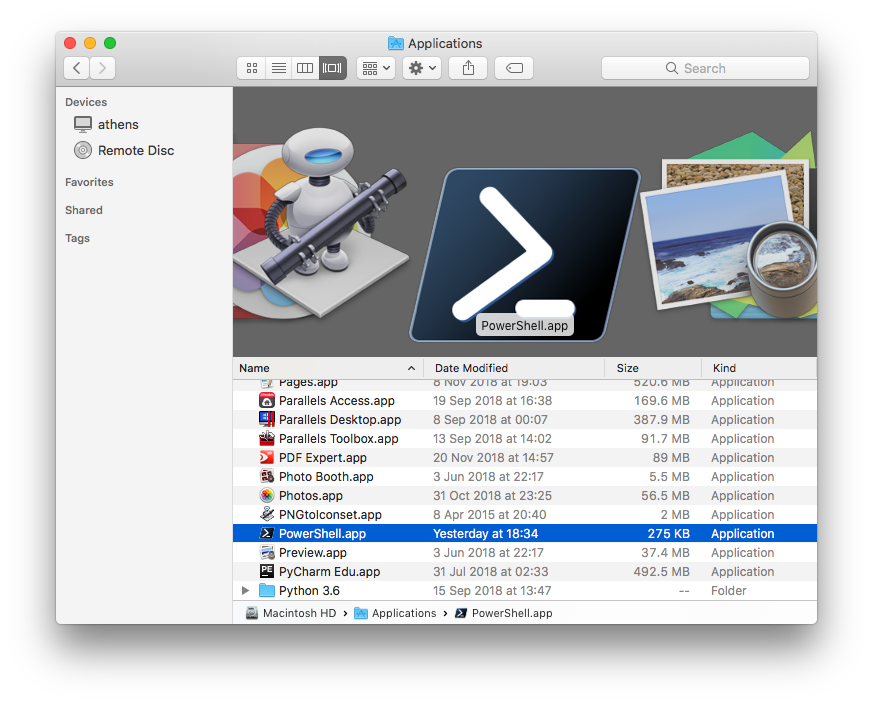Click the Tags sidebar heading
The height and width of the screenshot is (704, 873).
pos(77,238)
